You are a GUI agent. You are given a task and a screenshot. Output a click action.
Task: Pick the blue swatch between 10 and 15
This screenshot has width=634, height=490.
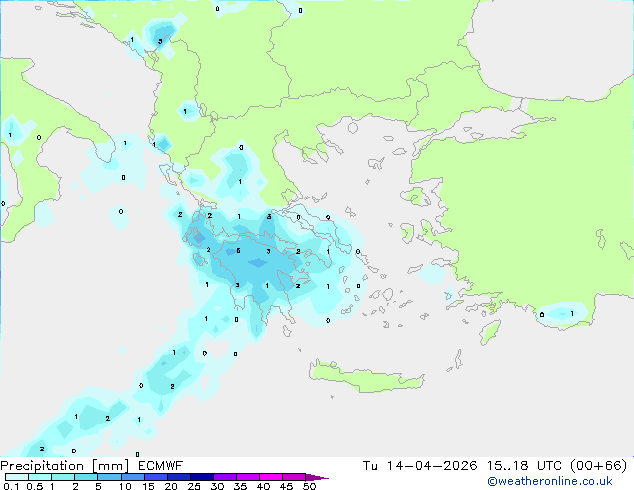click(x=133, y=477)
